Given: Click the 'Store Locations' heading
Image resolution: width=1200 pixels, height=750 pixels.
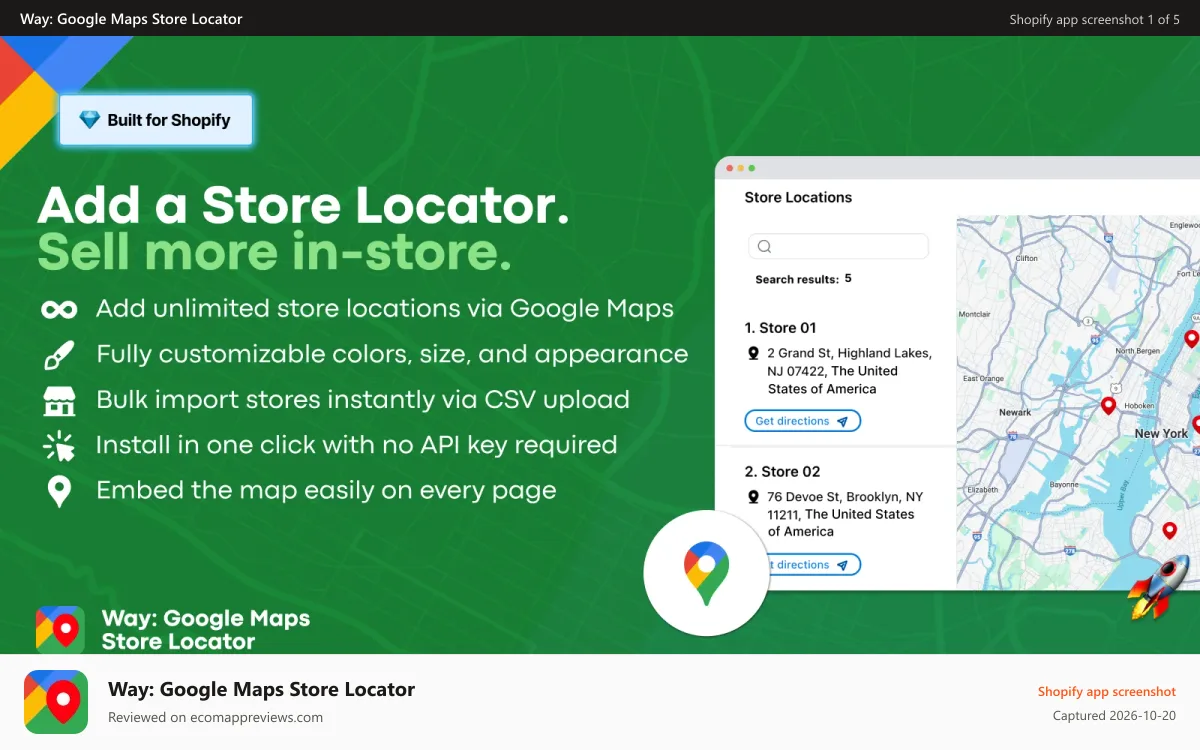Looking at the screenshot, I should click(798, 198).
